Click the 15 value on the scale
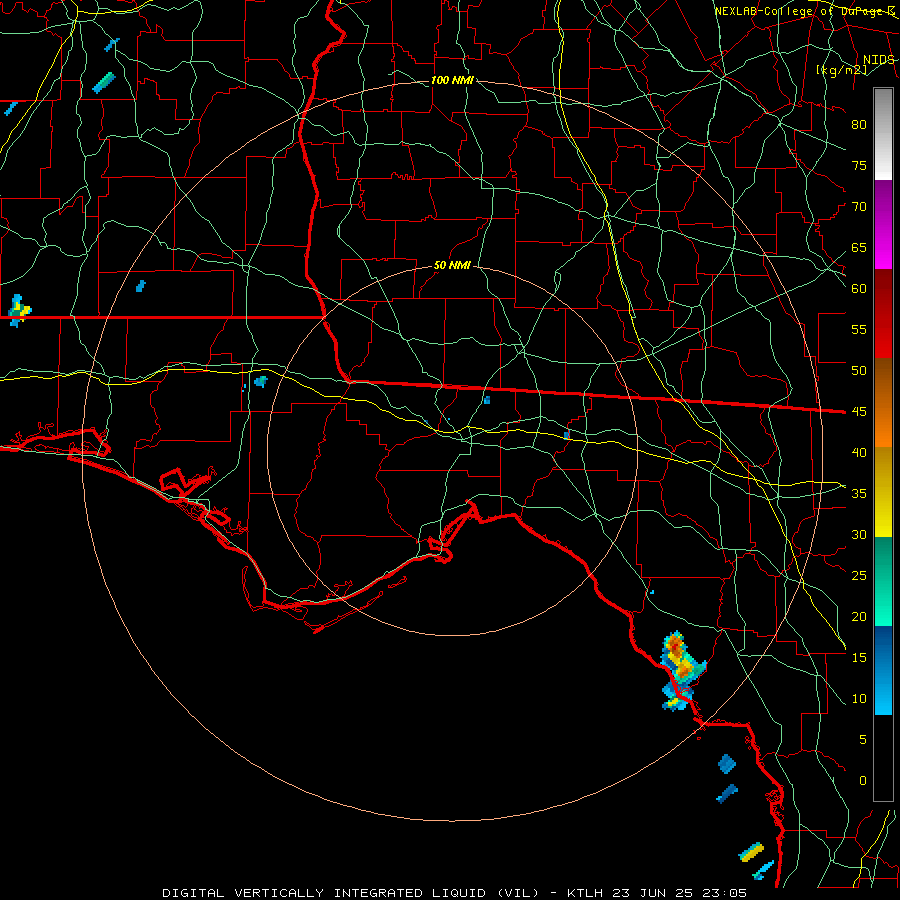900x900 pixels. pos(859,657)
